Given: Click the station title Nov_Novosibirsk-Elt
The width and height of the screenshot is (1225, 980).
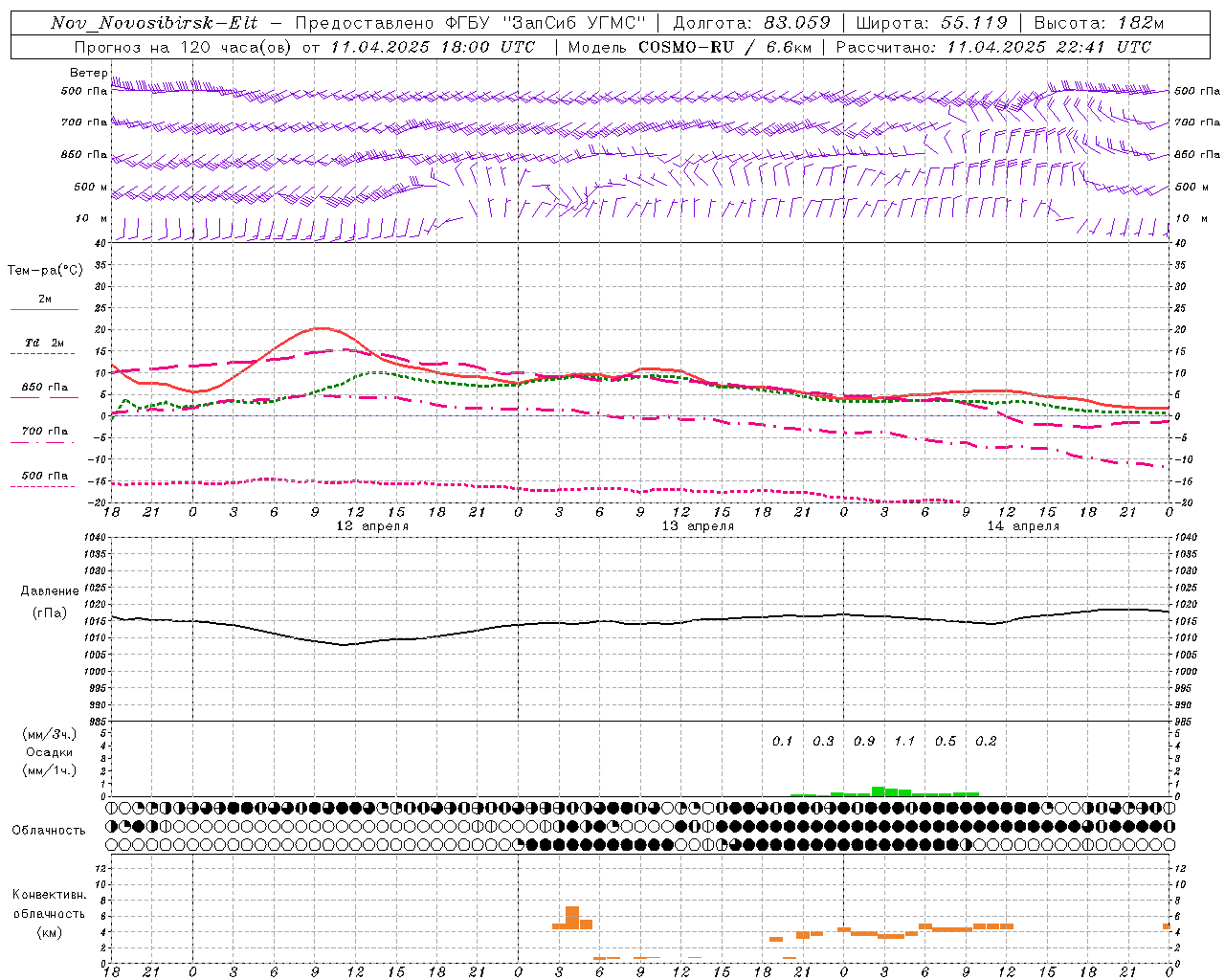Looking at the screenshot, I should pyautogui.click(x=154, y=23).
